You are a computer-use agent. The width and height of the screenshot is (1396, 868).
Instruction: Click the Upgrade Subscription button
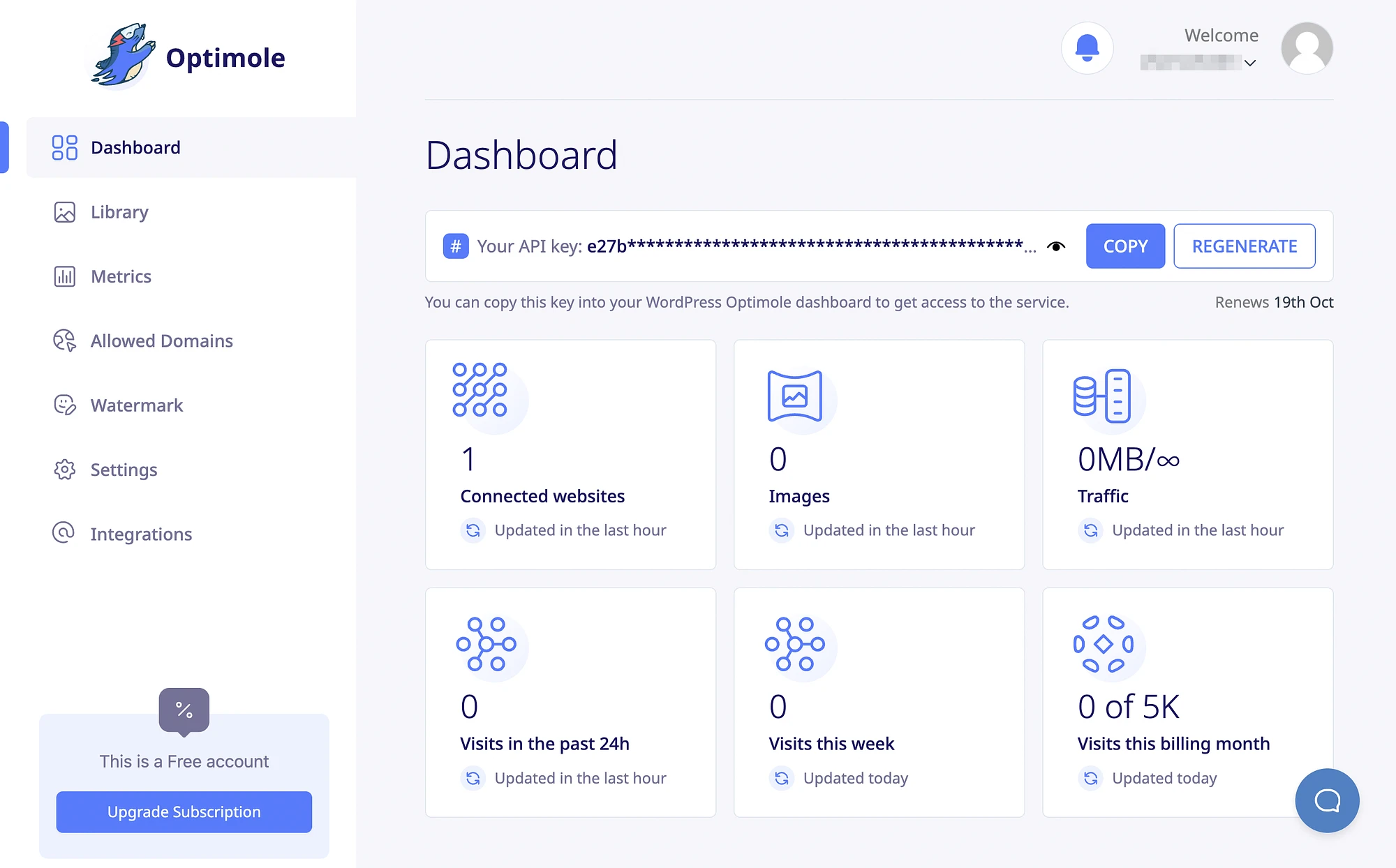[183, 811]
